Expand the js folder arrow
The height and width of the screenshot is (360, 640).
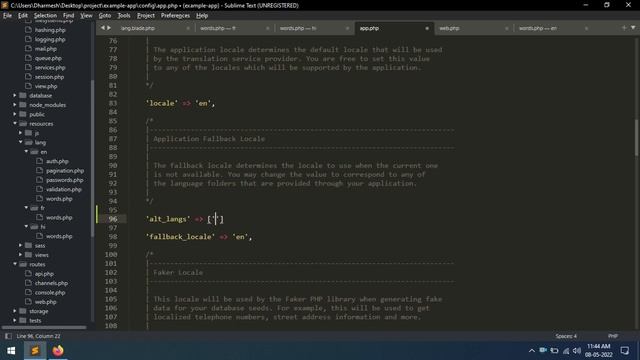(20, 133)
